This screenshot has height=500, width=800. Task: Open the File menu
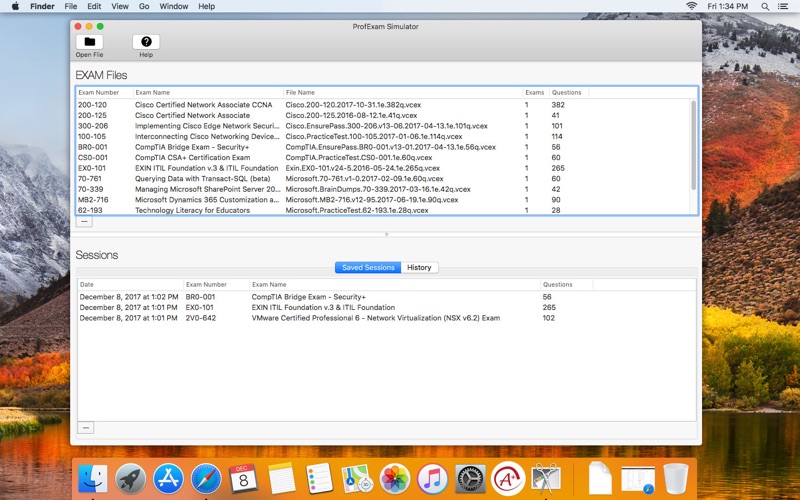71,6
